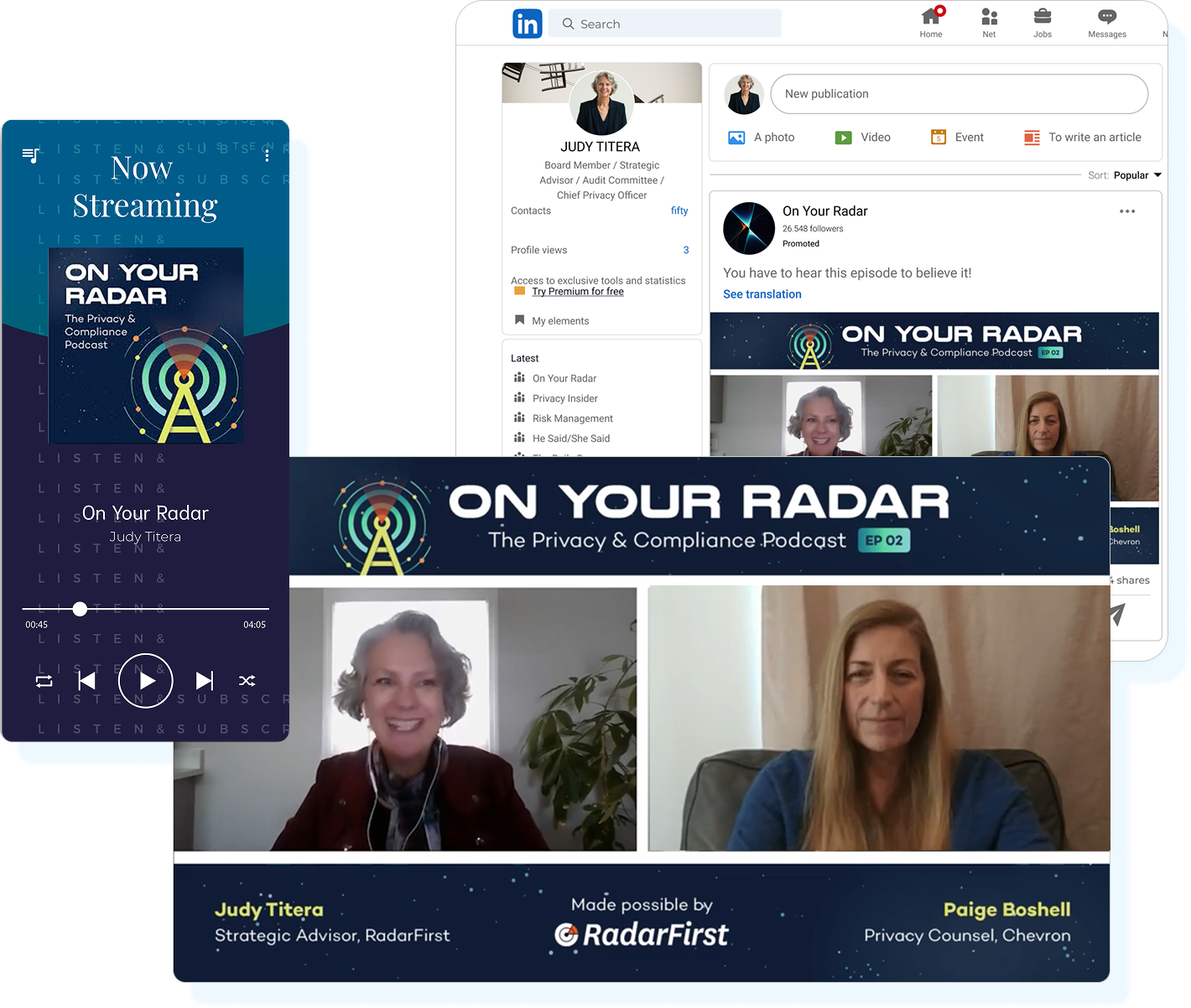Create an Event

tap(957, 138)
